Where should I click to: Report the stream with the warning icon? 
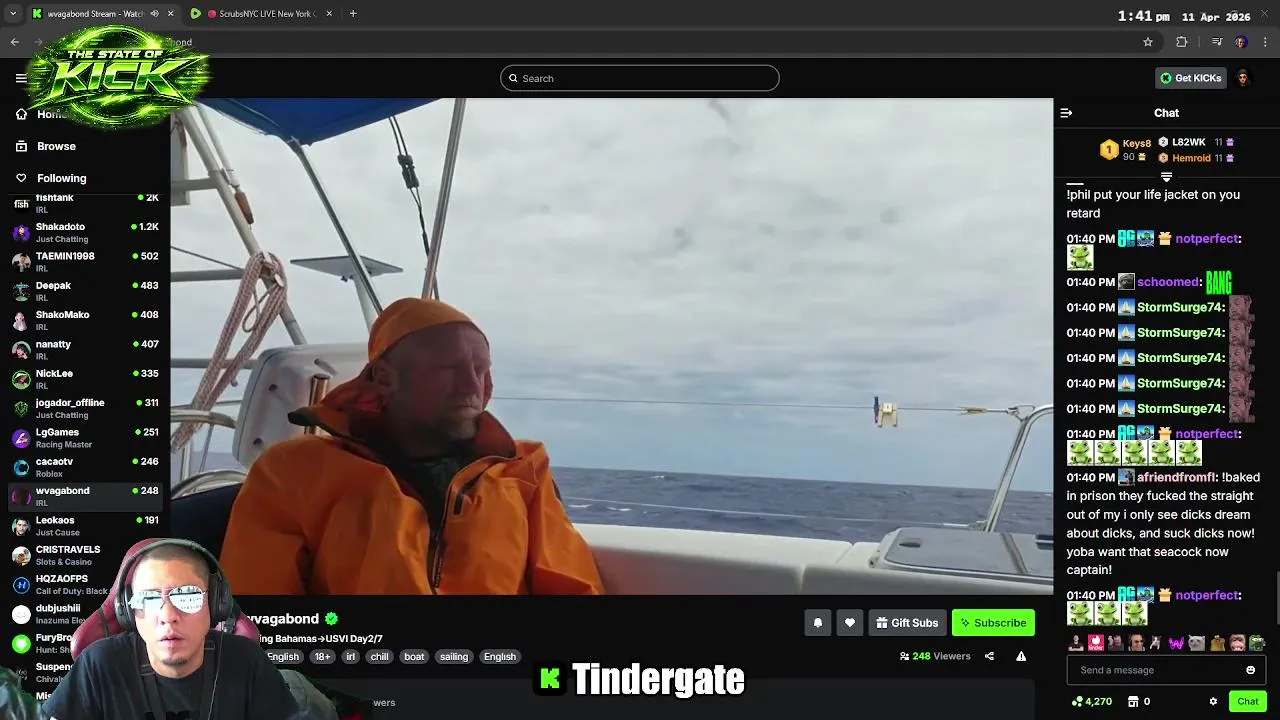pos(1021,656)
